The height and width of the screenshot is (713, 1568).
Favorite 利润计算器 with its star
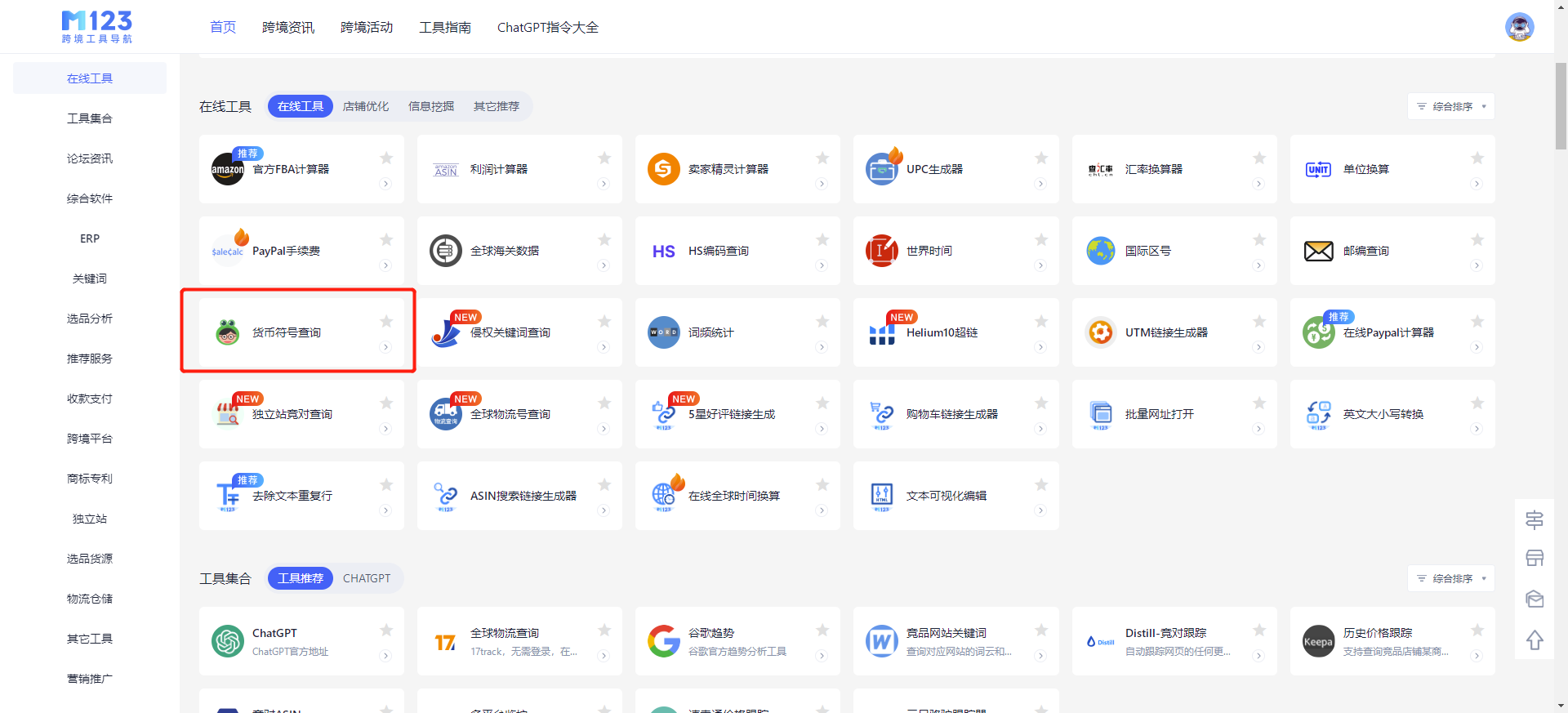[x=604, y=158]
